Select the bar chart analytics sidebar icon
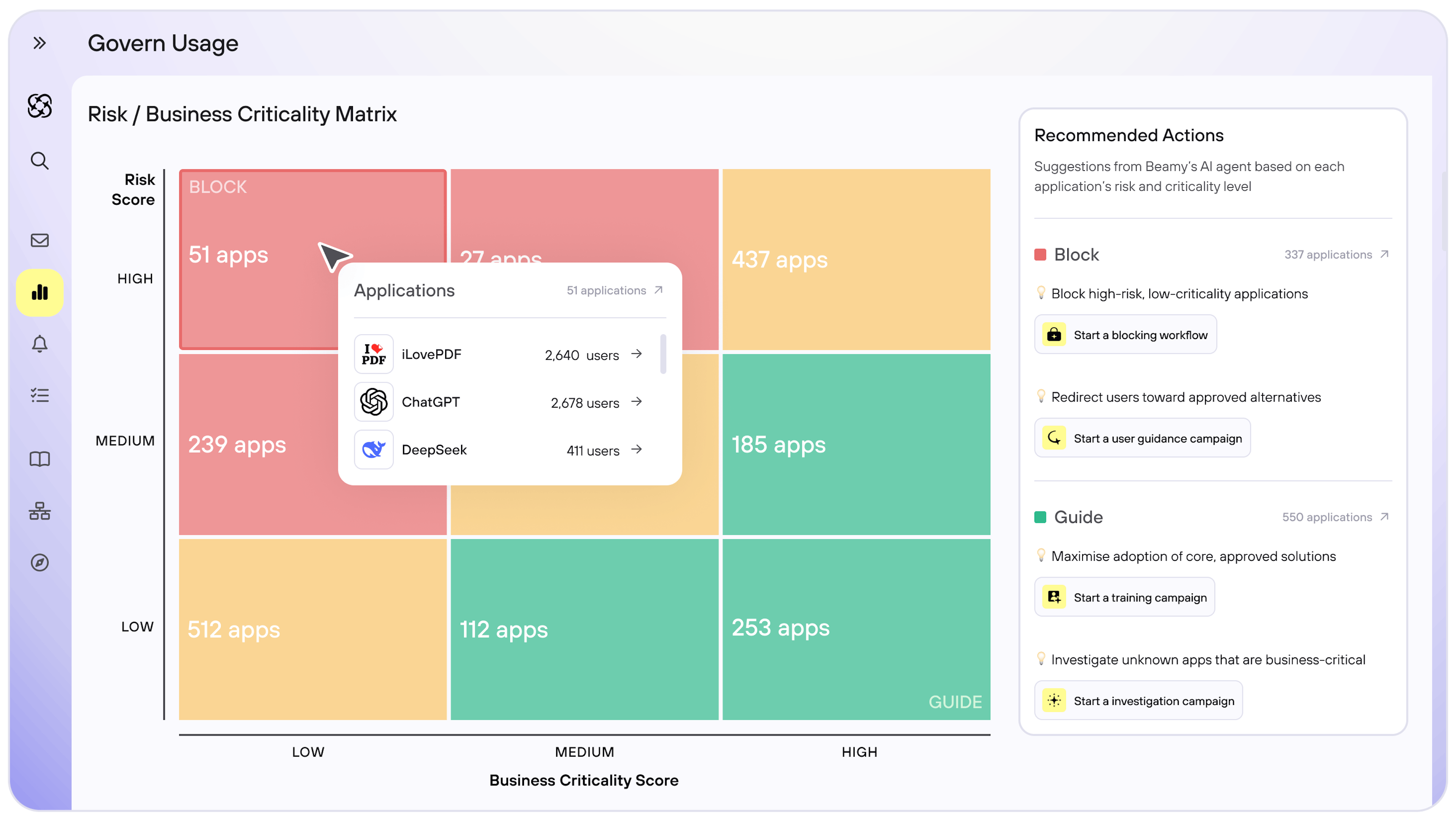Screen dimensions: 1456x819 pyautogui.click(x=39, y=292)
